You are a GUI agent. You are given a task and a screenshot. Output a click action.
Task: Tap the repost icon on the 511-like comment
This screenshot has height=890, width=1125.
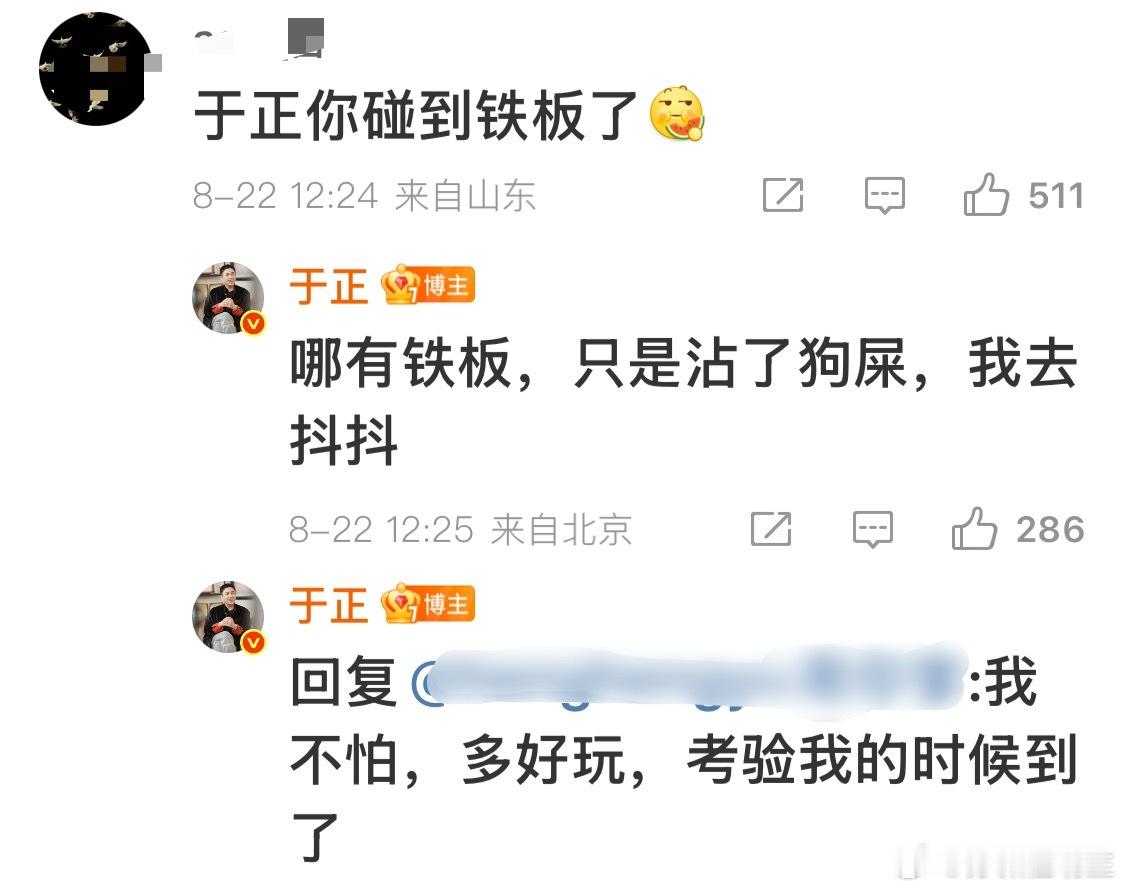pos(783,195)
